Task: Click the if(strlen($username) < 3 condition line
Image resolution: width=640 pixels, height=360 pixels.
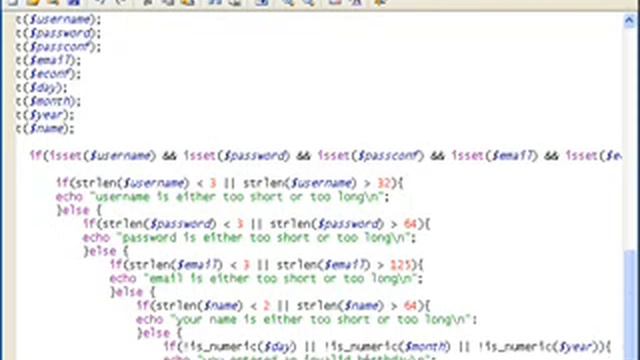Action: click(230, 183)
